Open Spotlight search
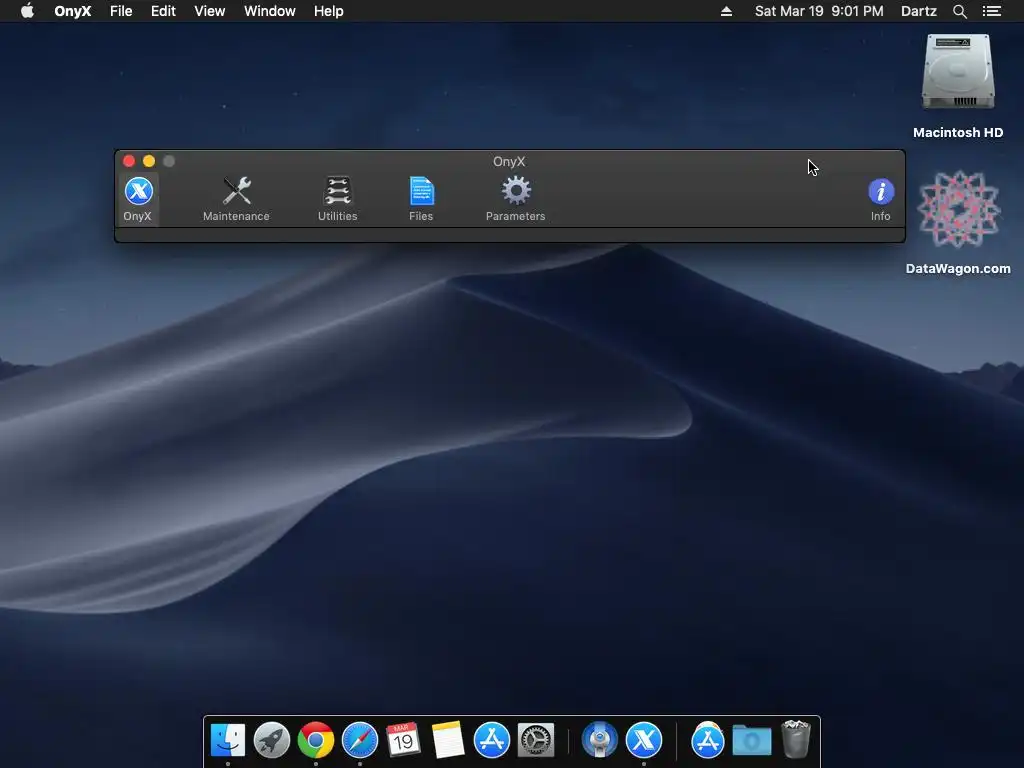1024x768 pixels. (960, 11)
